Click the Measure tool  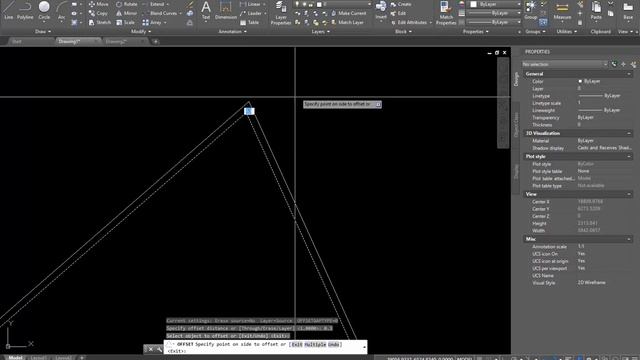[x=562, y=10]
